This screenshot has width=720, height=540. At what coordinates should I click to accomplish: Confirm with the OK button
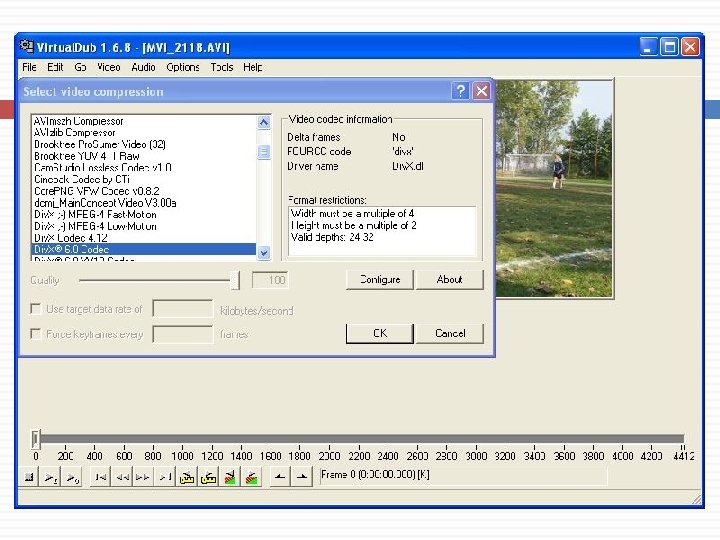[x=380, y=333]
